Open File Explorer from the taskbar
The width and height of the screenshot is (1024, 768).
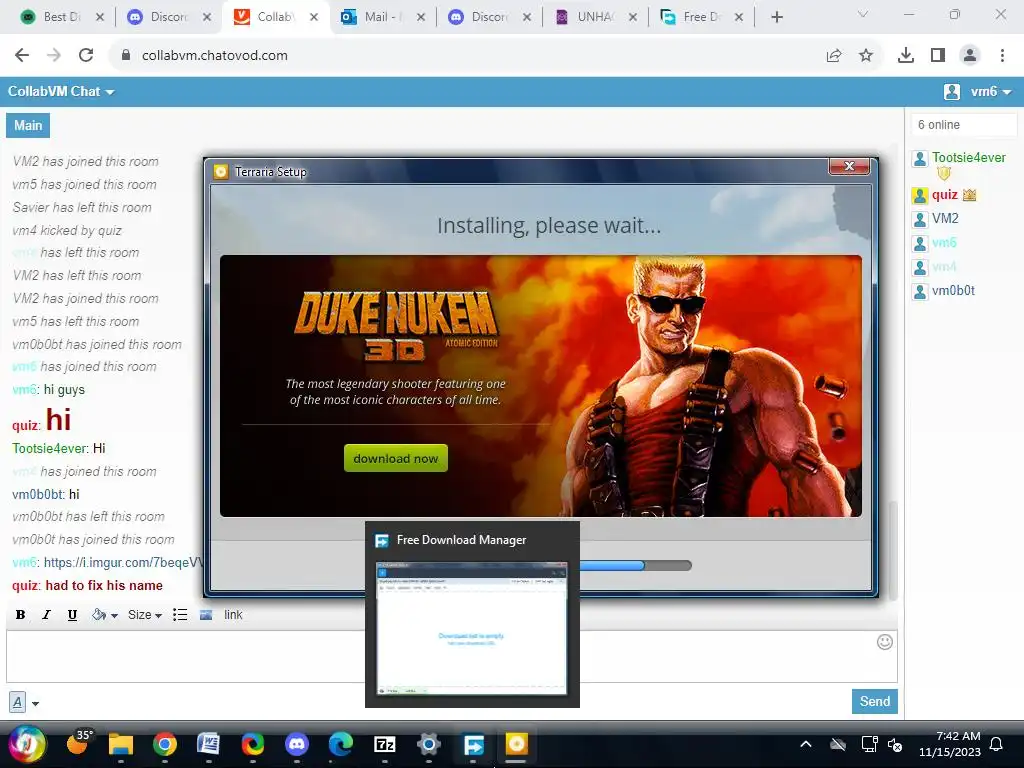point(121,744)
